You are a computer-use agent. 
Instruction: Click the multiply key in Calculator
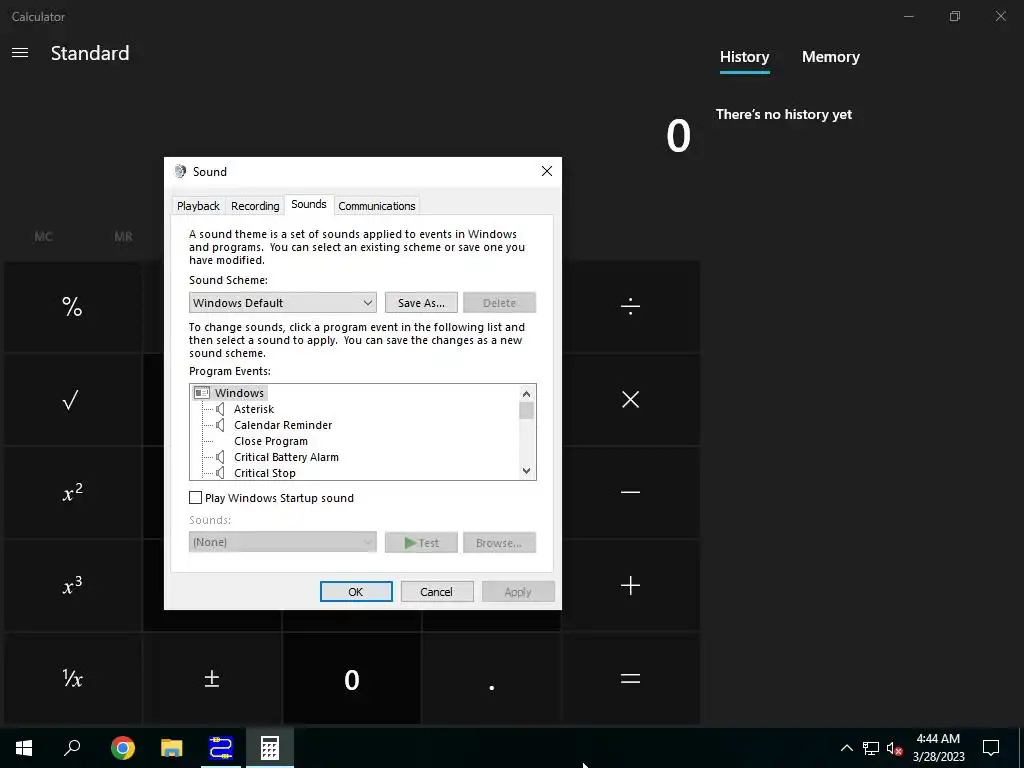point(630,400)
